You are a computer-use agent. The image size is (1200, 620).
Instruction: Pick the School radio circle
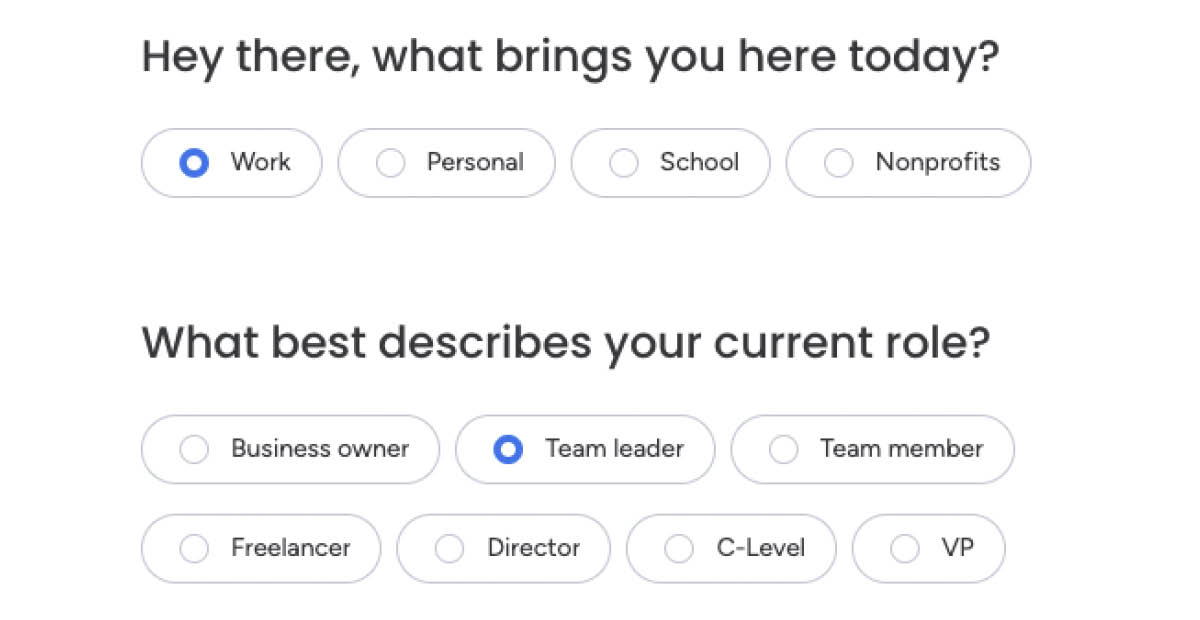[x=624, y=163]
